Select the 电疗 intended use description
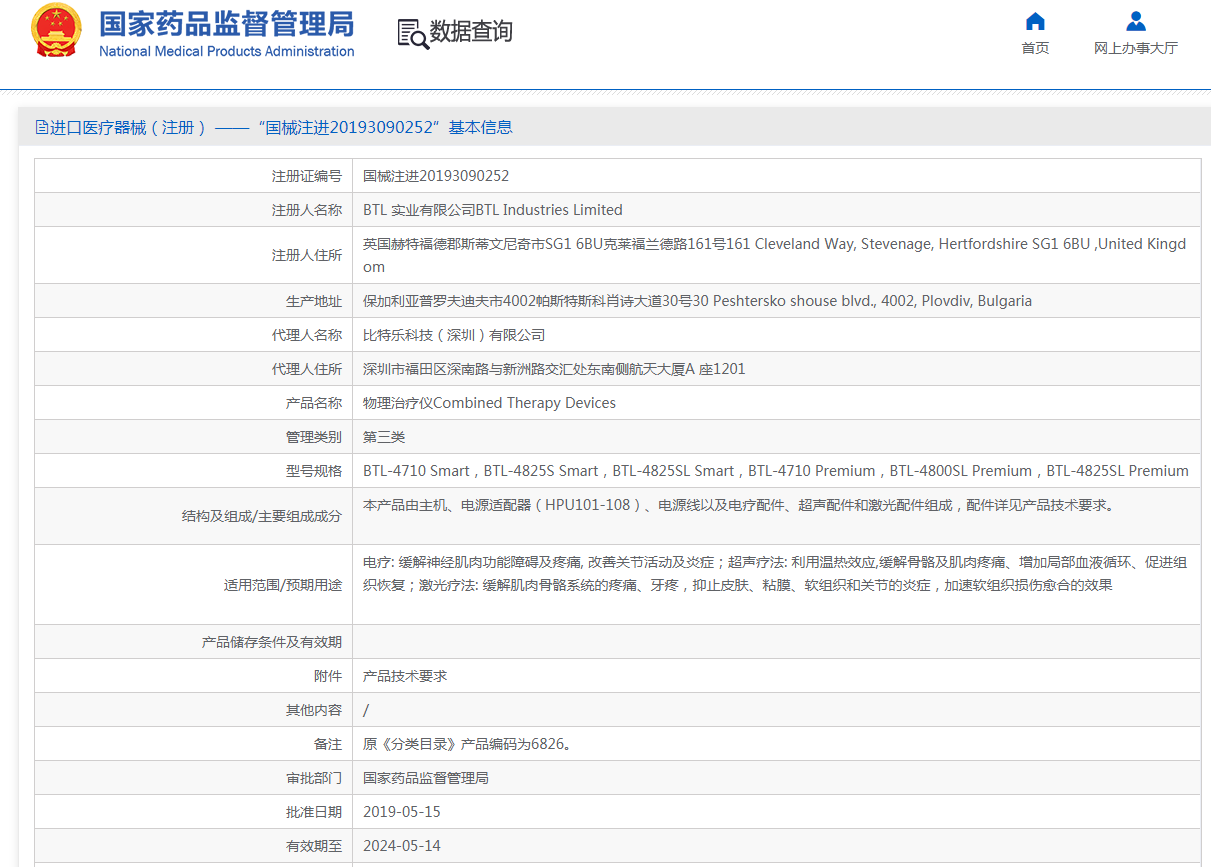1211x867 pixels. (775, 574)
